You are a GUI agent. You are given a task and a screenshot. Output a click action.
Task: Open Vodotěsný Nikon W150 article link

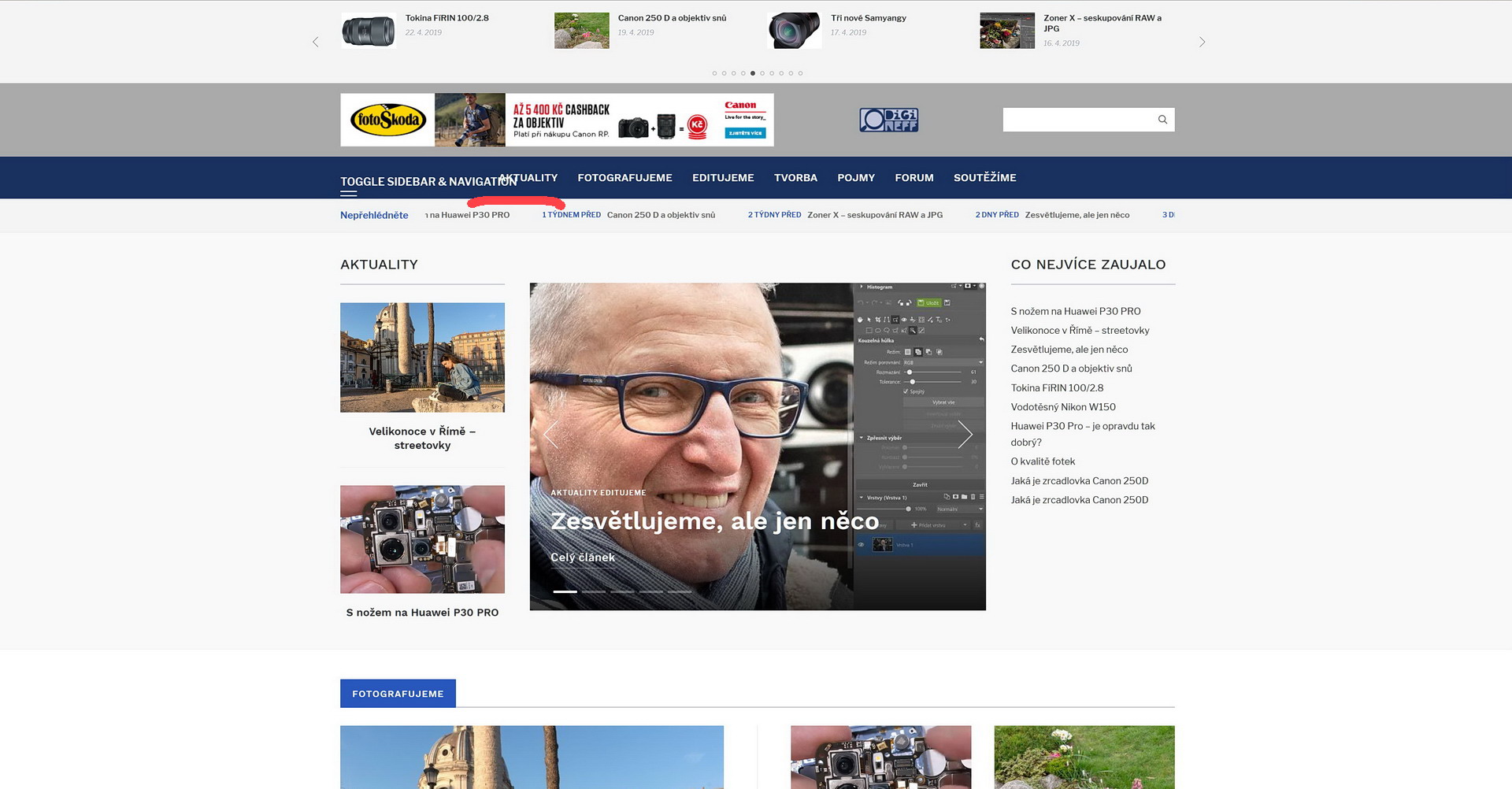(x=1062, y=407)
